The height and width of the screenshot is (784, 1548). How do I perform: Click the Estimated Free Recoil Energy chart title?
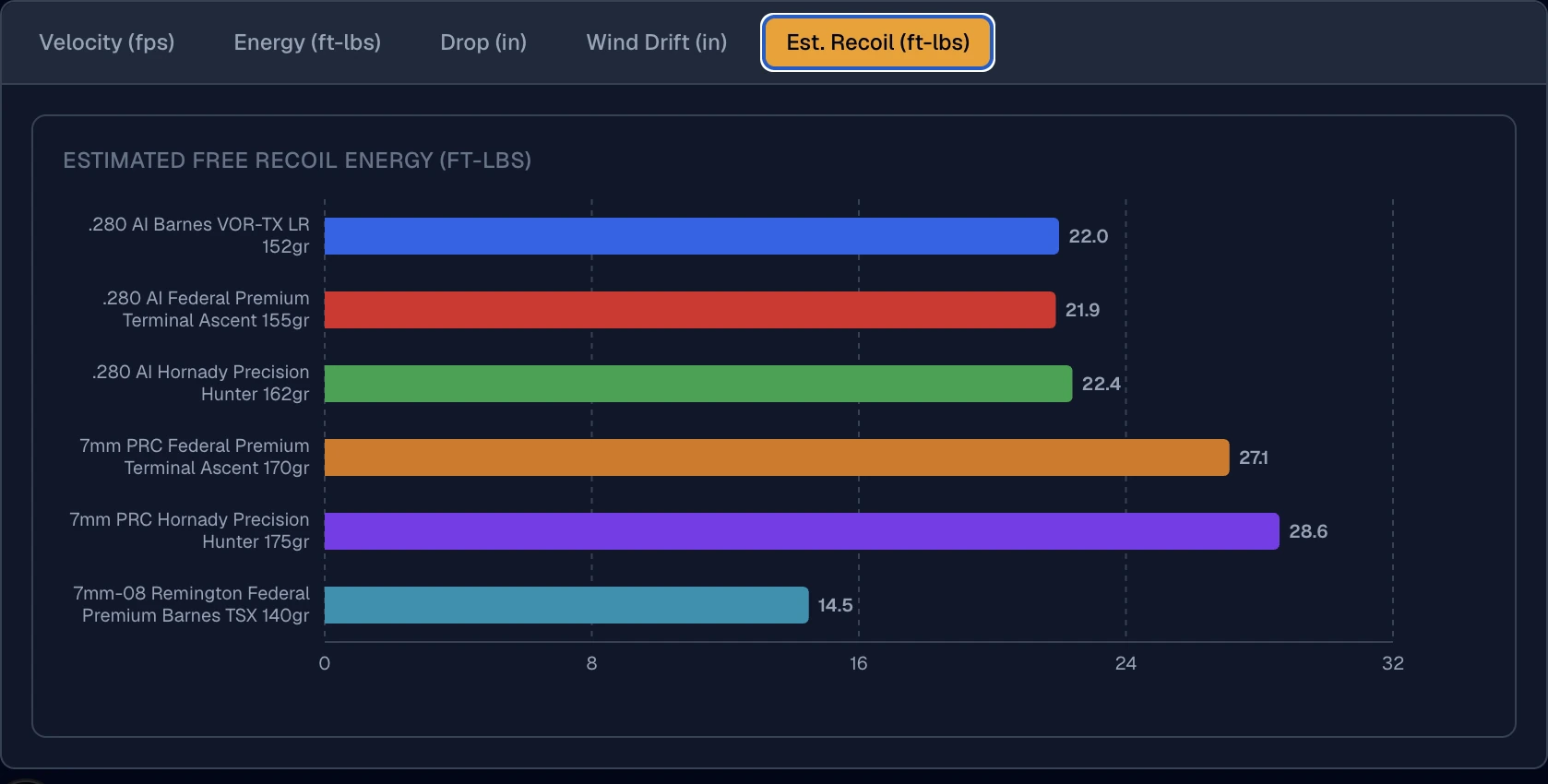click(x=297, y=160)
